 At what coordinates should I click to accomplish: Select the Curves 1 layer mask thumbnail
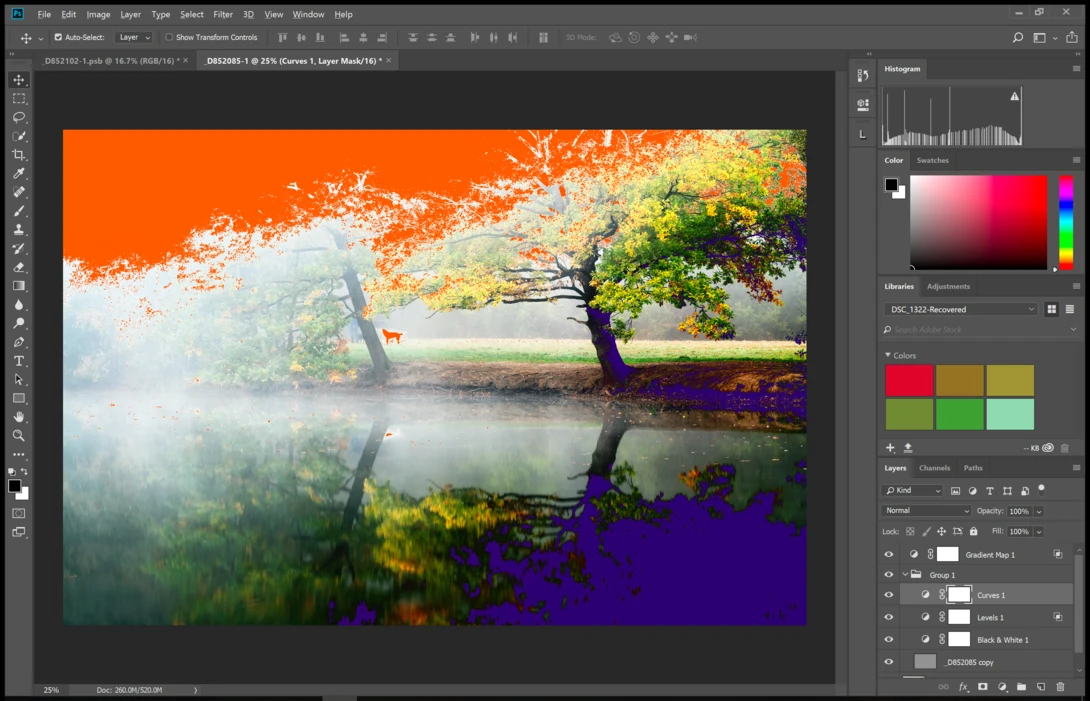[959, 595]
